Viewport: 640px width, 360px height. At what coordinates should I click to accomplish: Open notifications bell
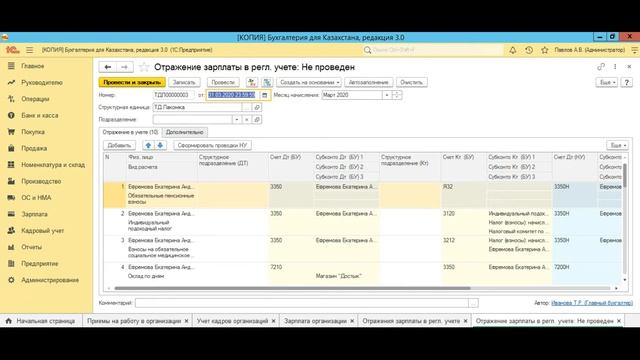513,50
